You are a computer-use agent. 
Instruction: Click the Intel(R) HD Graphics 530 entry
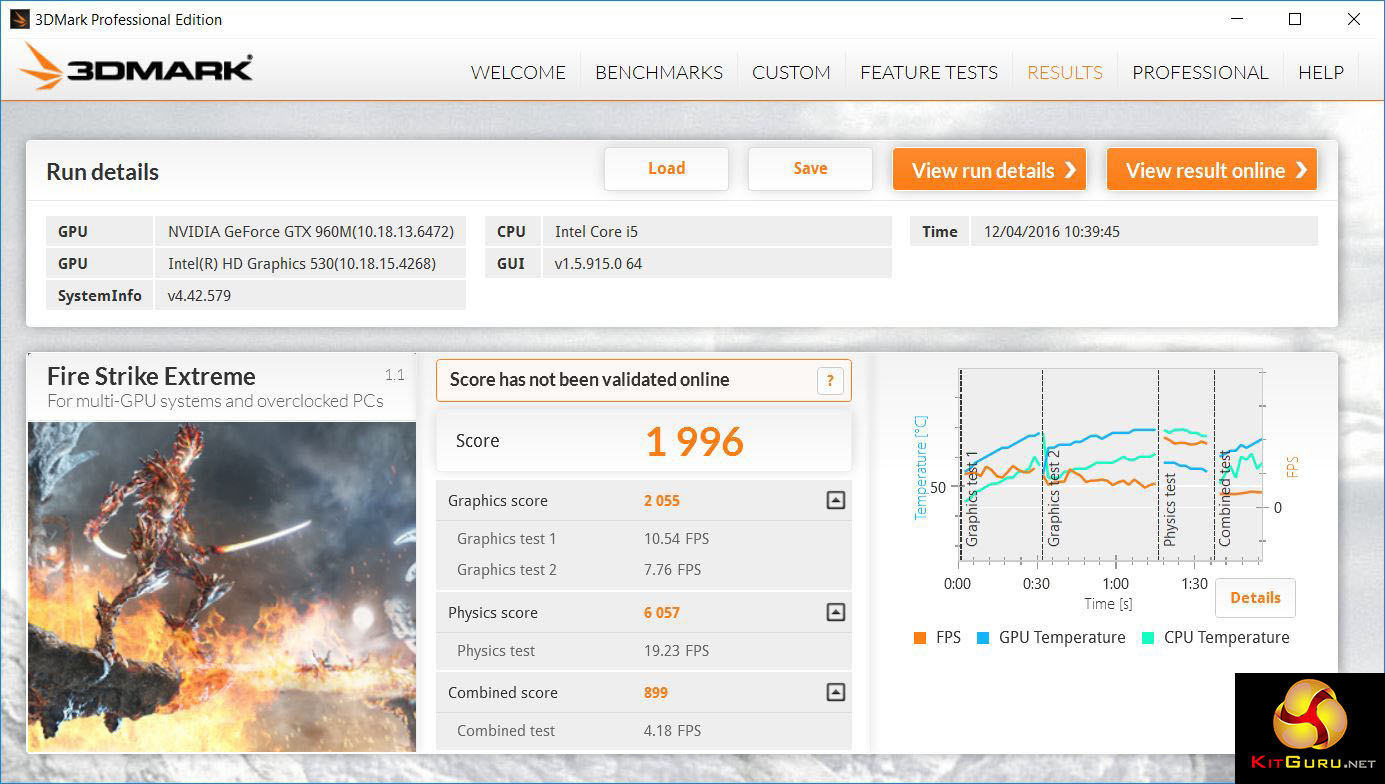(x=310, y=264)
